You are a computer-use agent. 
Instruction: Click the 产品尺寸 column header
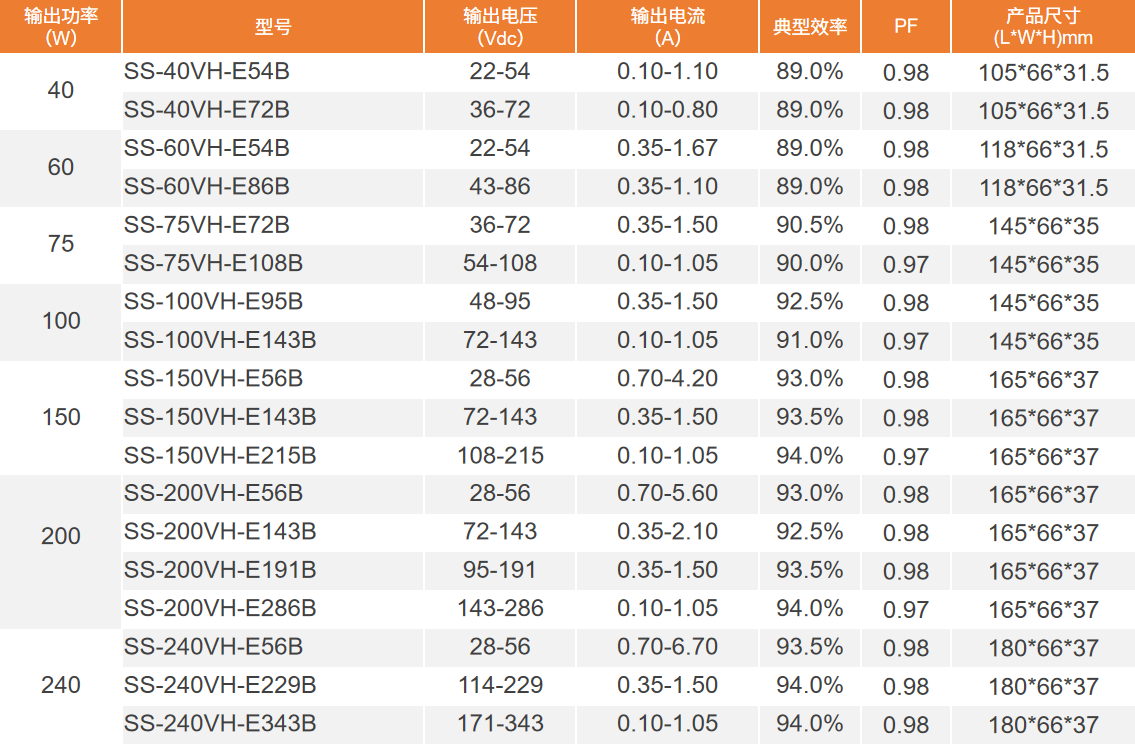[x=1043, y=27]
